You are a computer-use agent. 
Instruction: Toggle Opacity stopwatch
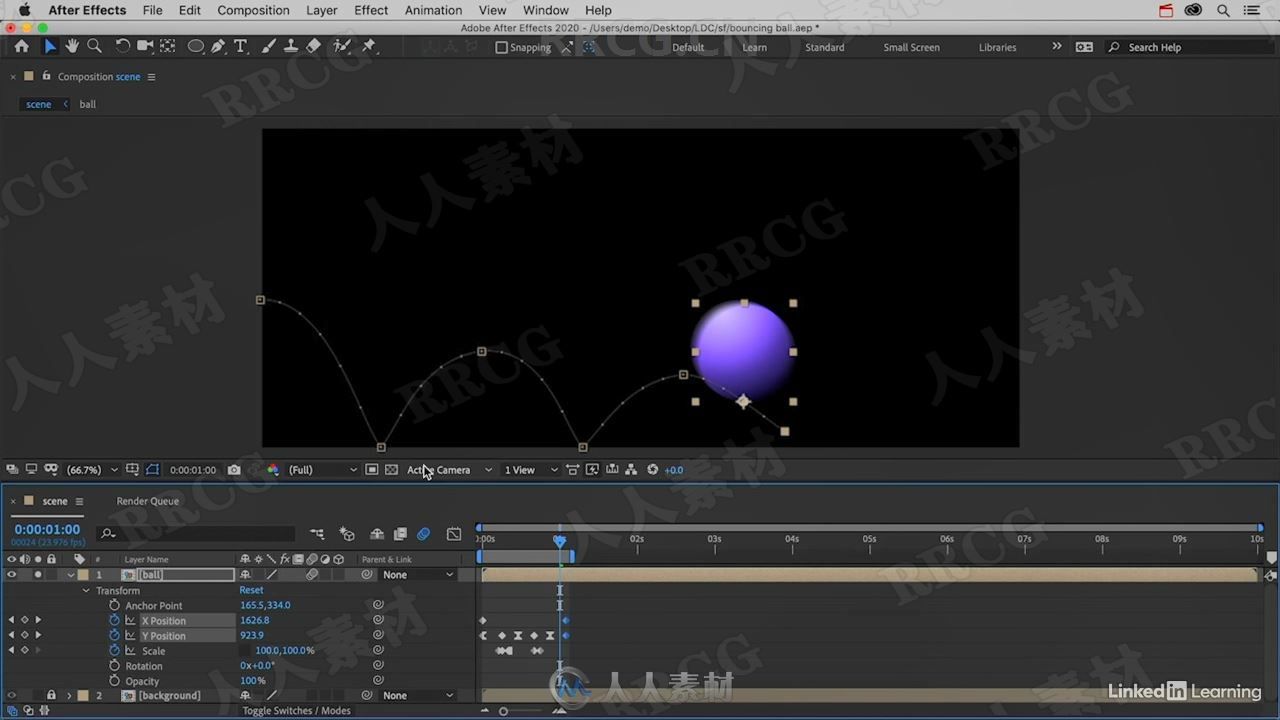click(x=114, y=681)
